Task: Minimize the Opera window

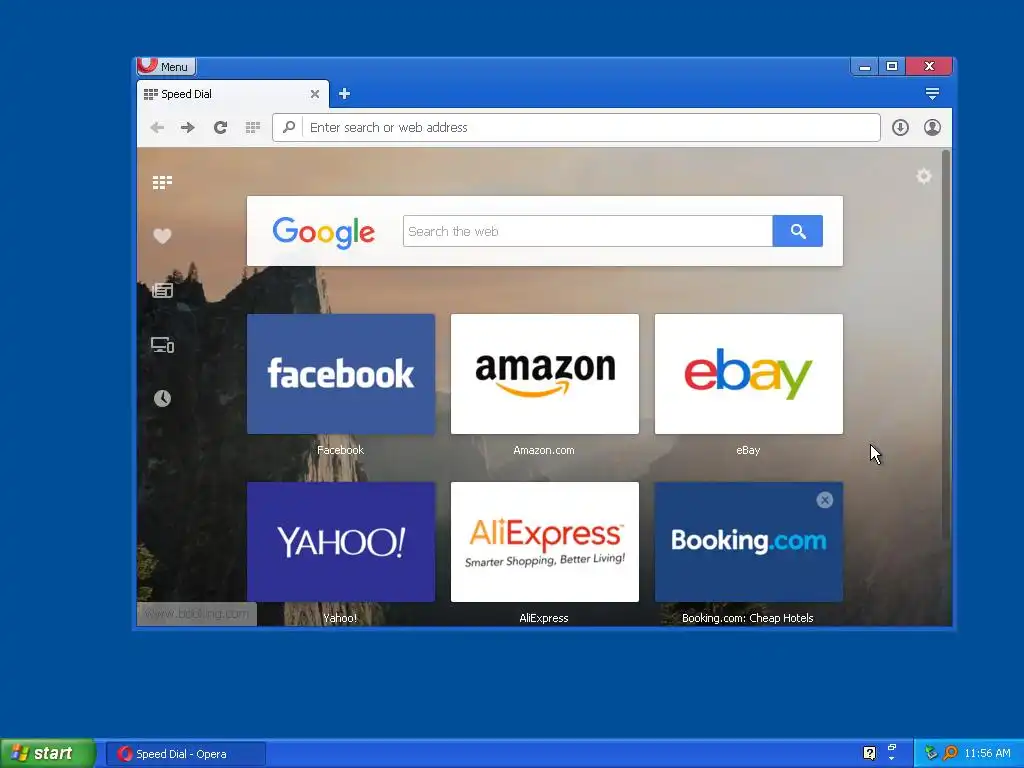Action: coord(865,66)
